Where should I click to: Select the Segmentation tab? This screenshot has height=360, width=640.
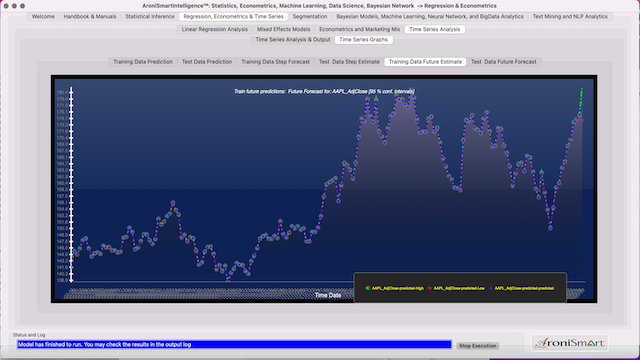click(310, 17)
